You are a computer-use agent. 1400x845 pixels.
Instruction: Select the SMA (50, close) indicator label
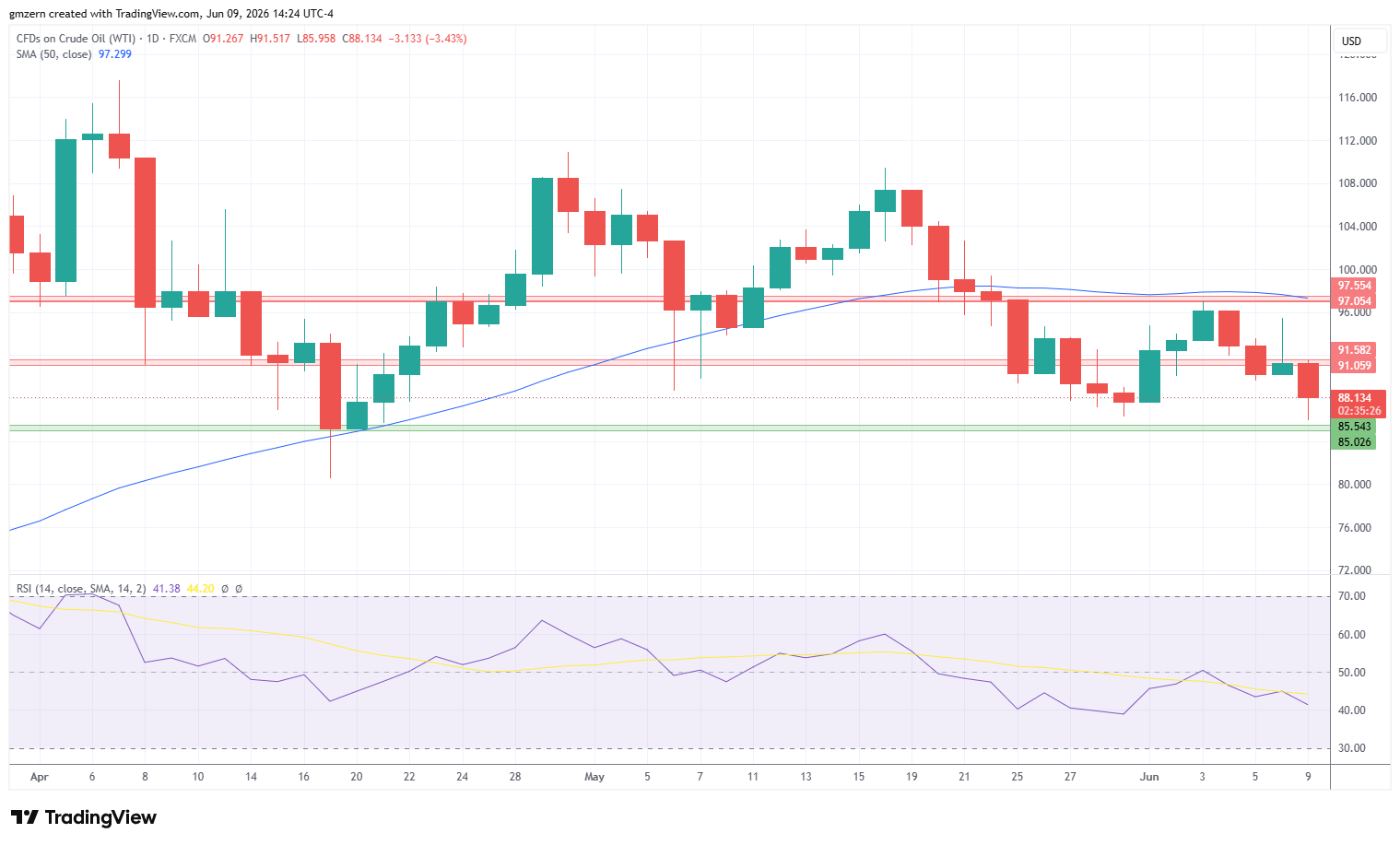pos(53,54)
